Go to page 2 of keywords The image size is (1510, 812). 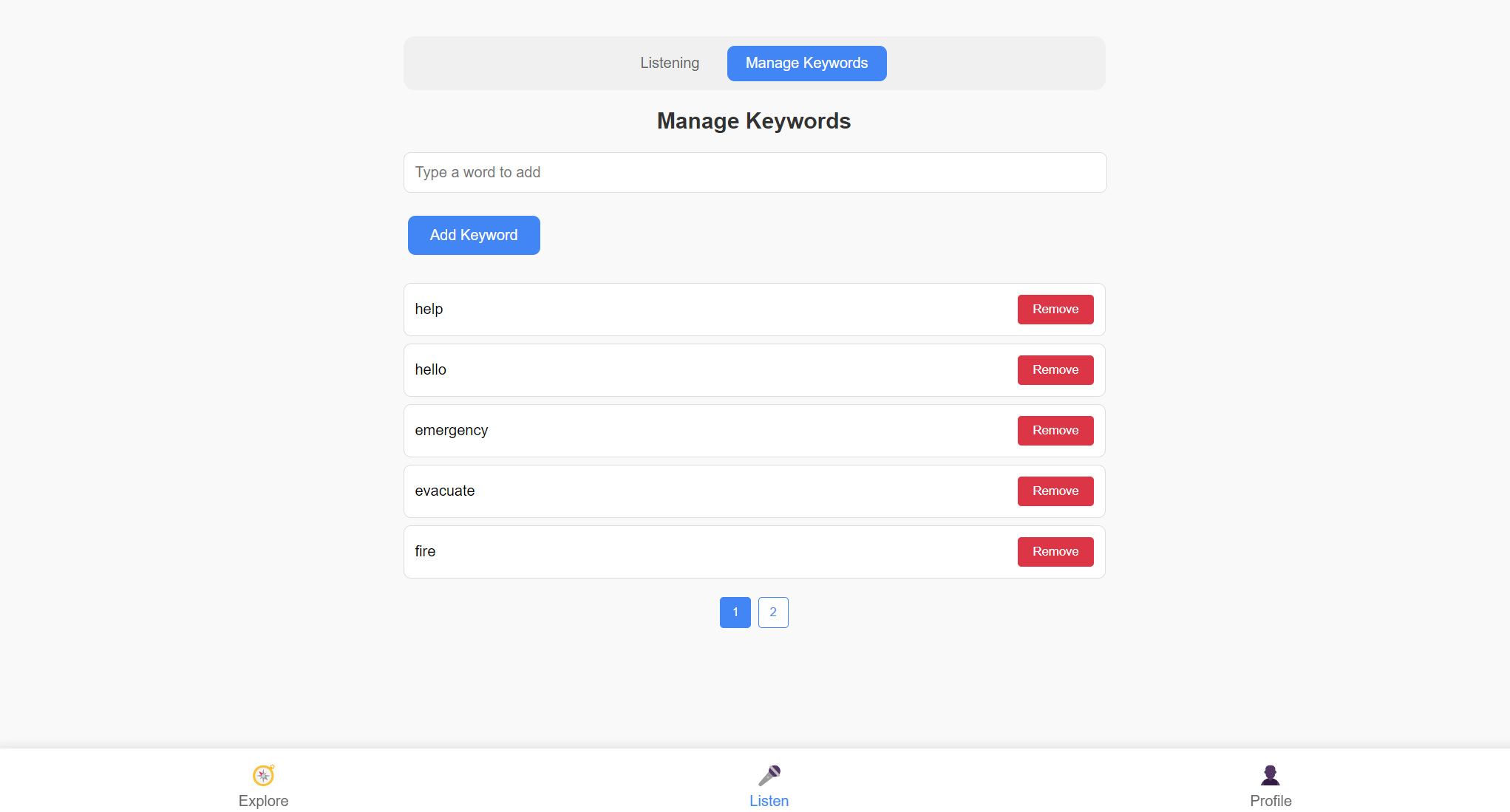pyautogui.click(x=772, y=613)
